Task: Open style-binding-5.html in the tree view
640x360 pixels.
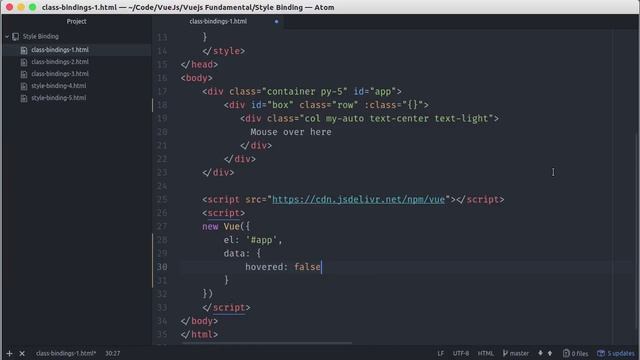Action: tap(59, 98)
